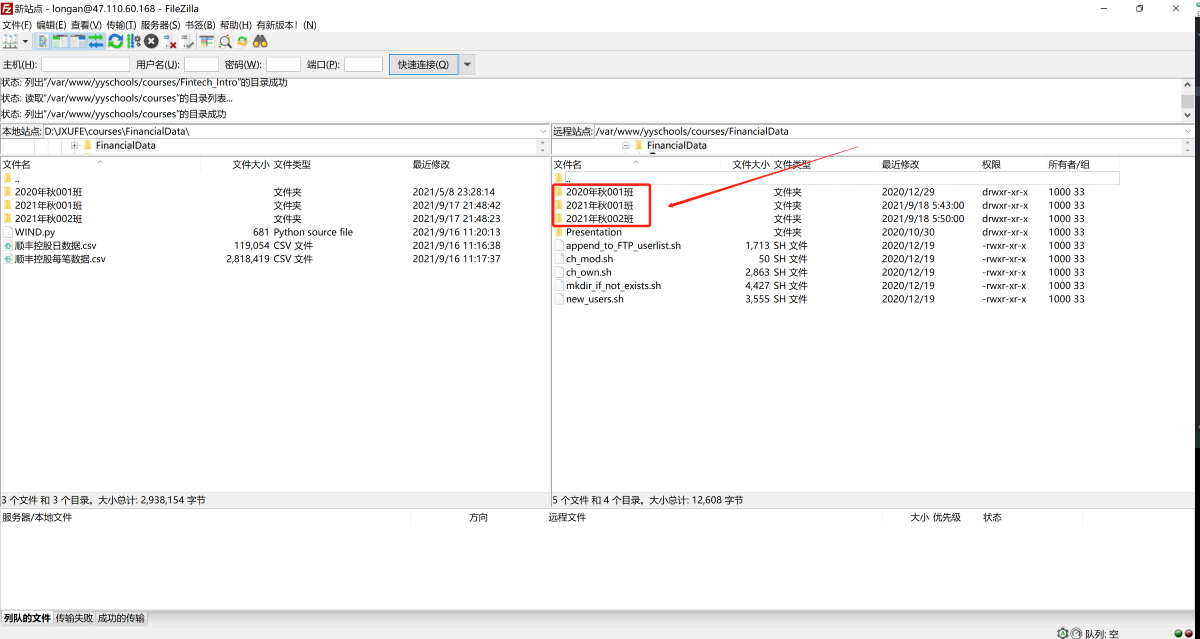Click the 用户名 username input field

[x=201, y=64]
